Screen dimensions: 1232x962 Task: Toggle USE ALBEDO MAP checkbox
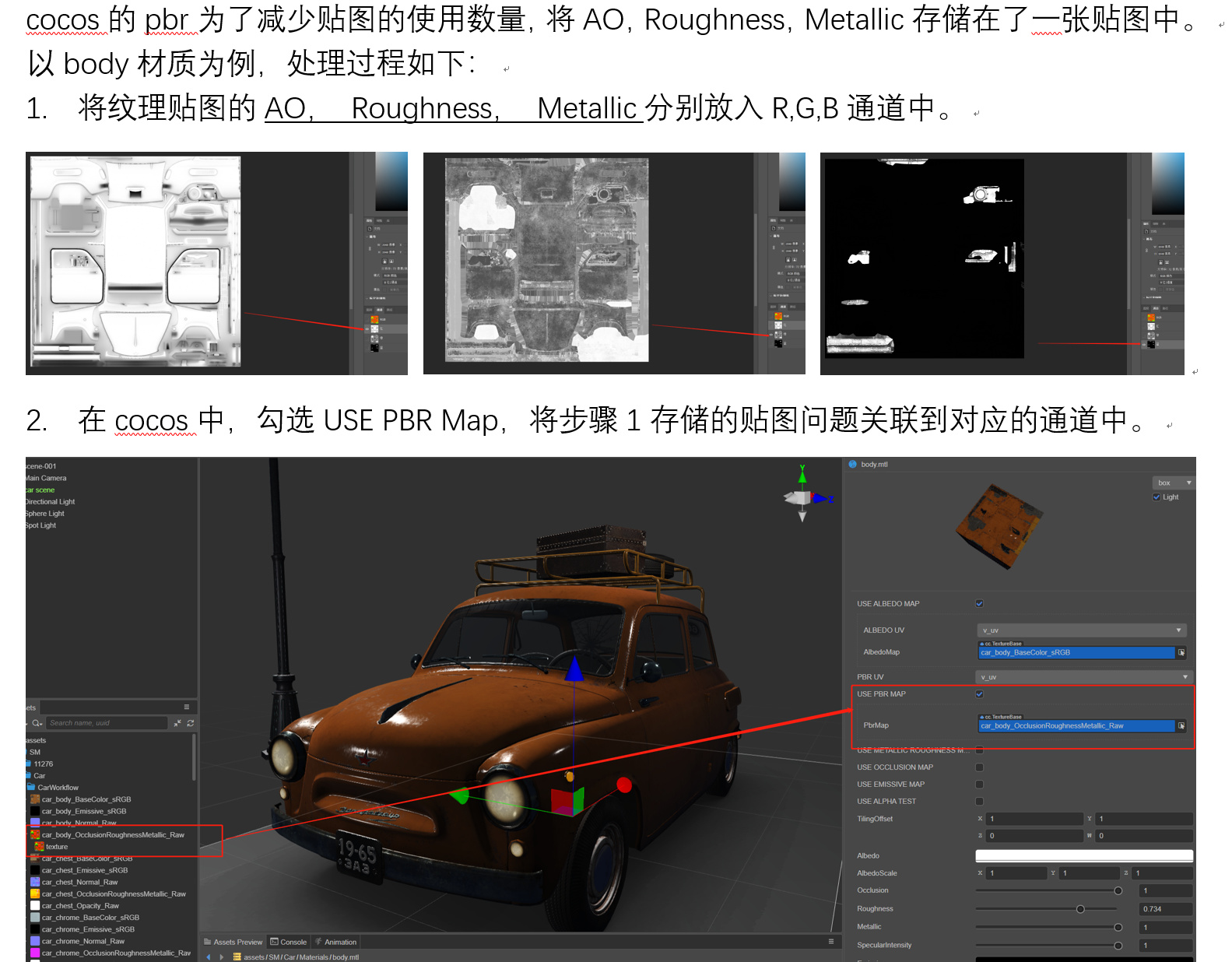click(x=979, y=603)
